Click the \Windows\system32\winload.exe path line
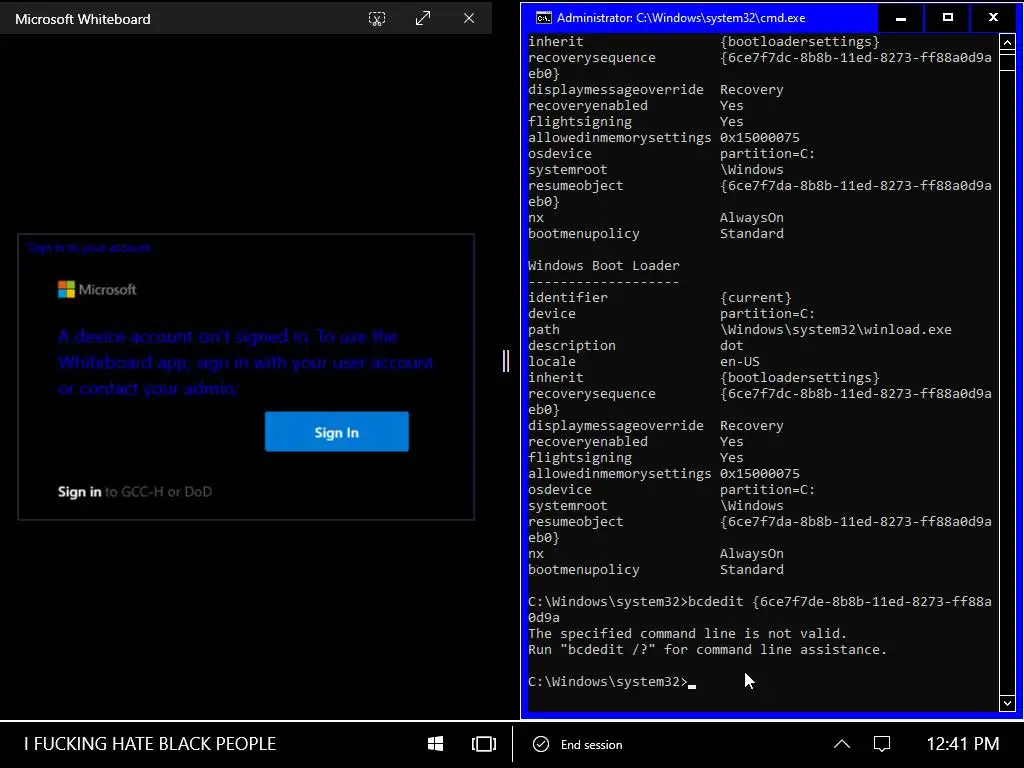The image size is (1024, 768). point(739,329)
